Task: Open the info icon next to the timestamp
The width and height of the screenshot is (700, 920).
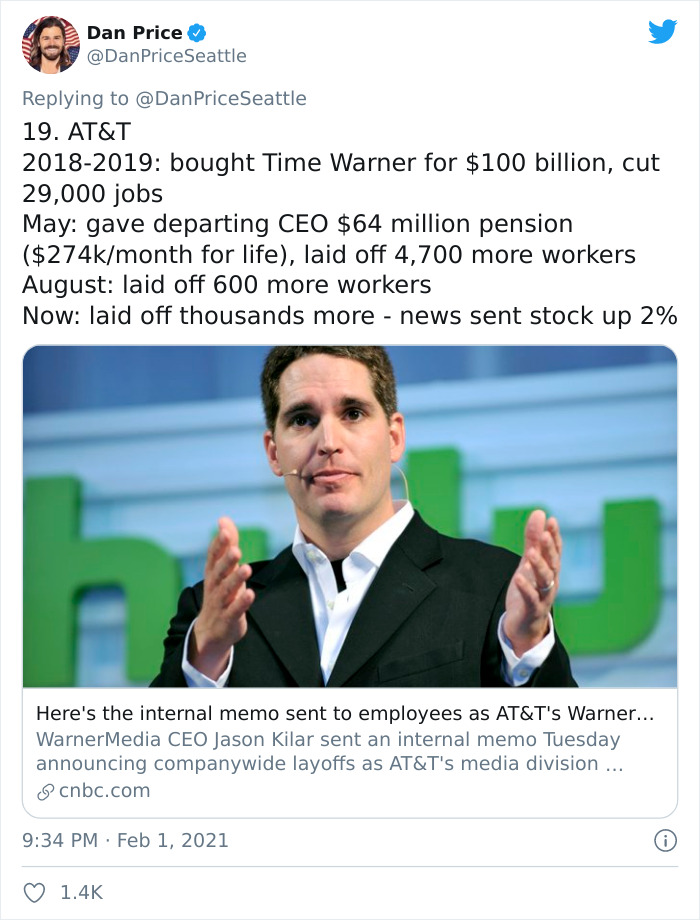Action: pyautogui.click(x=667, y=841)
